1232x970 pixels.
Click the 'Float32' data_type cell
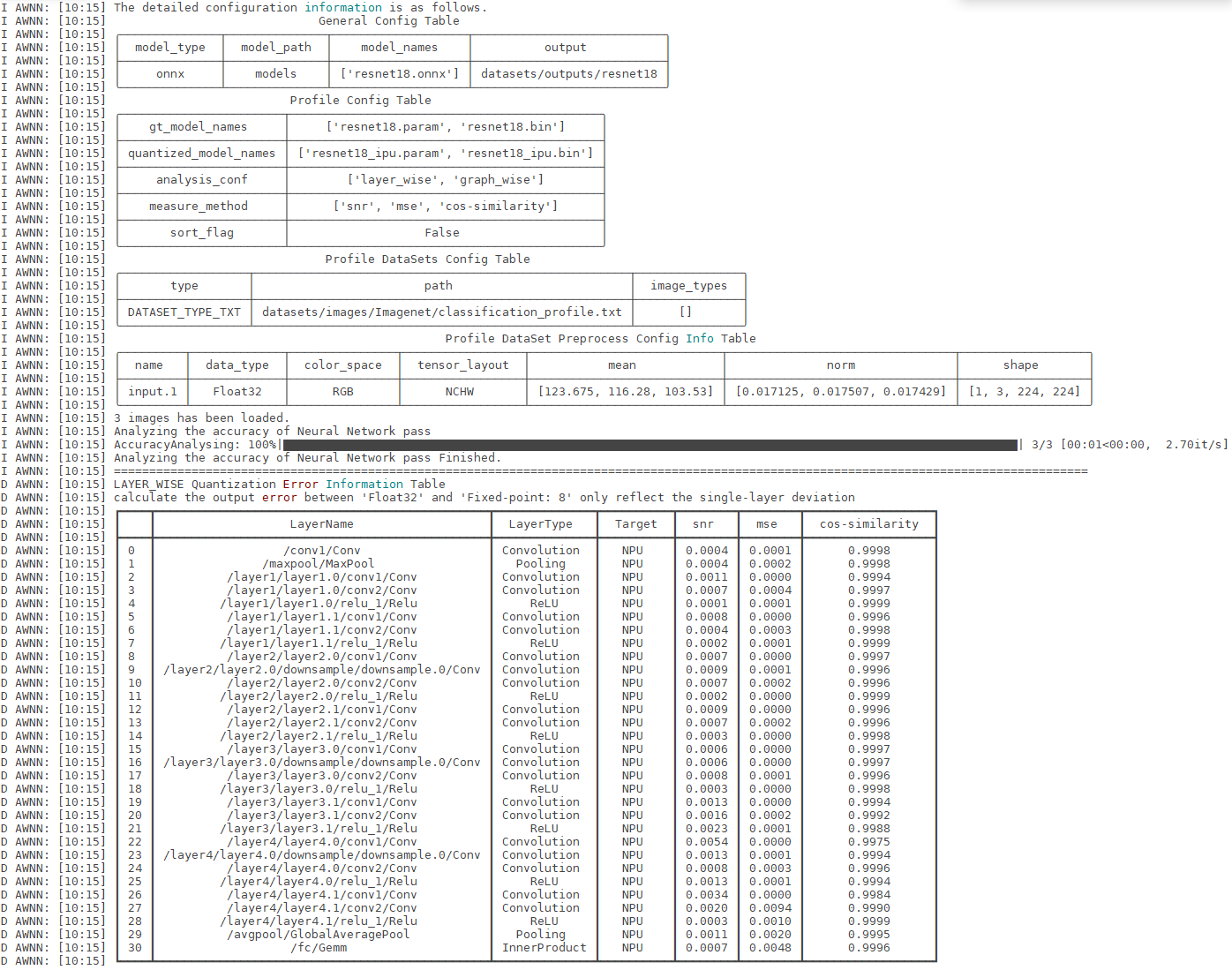[x=237, y=392]
